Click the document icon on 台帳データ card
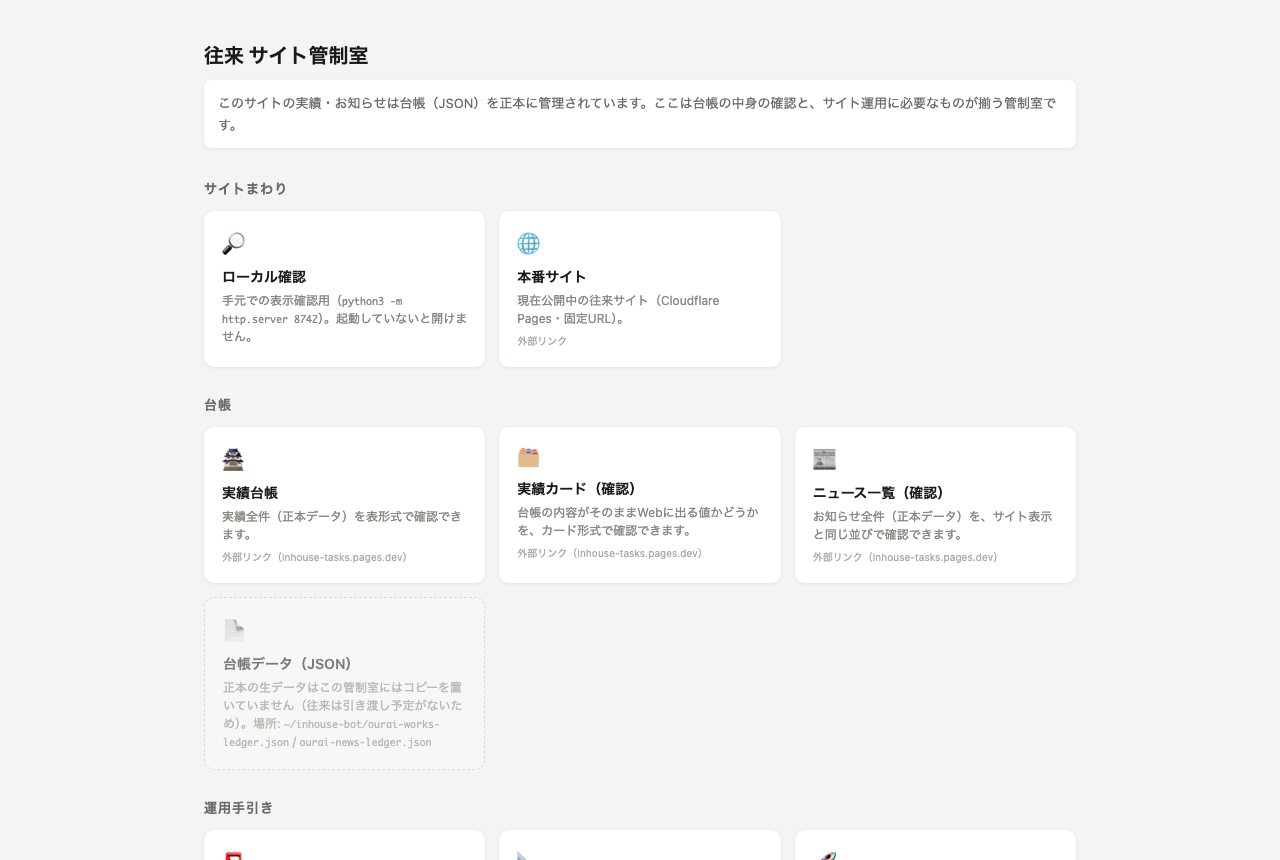Viewport: 1280px width, 860px height. [x=234, y=631]
